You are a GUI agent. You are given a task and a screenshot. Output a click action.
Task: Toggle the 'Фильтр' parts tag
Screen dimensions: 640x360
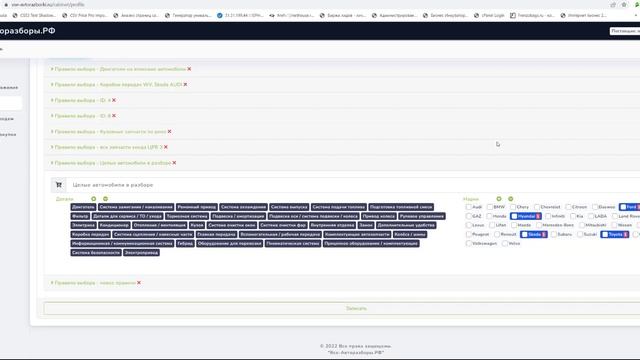[80, 216]
